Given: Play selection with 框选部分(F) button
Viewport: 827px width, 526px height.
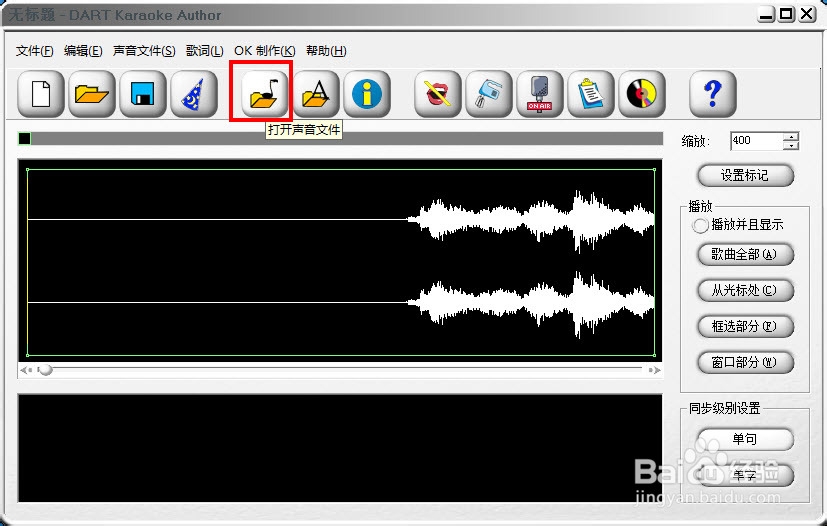Looking at the screenshot, I should pos(745,326).
